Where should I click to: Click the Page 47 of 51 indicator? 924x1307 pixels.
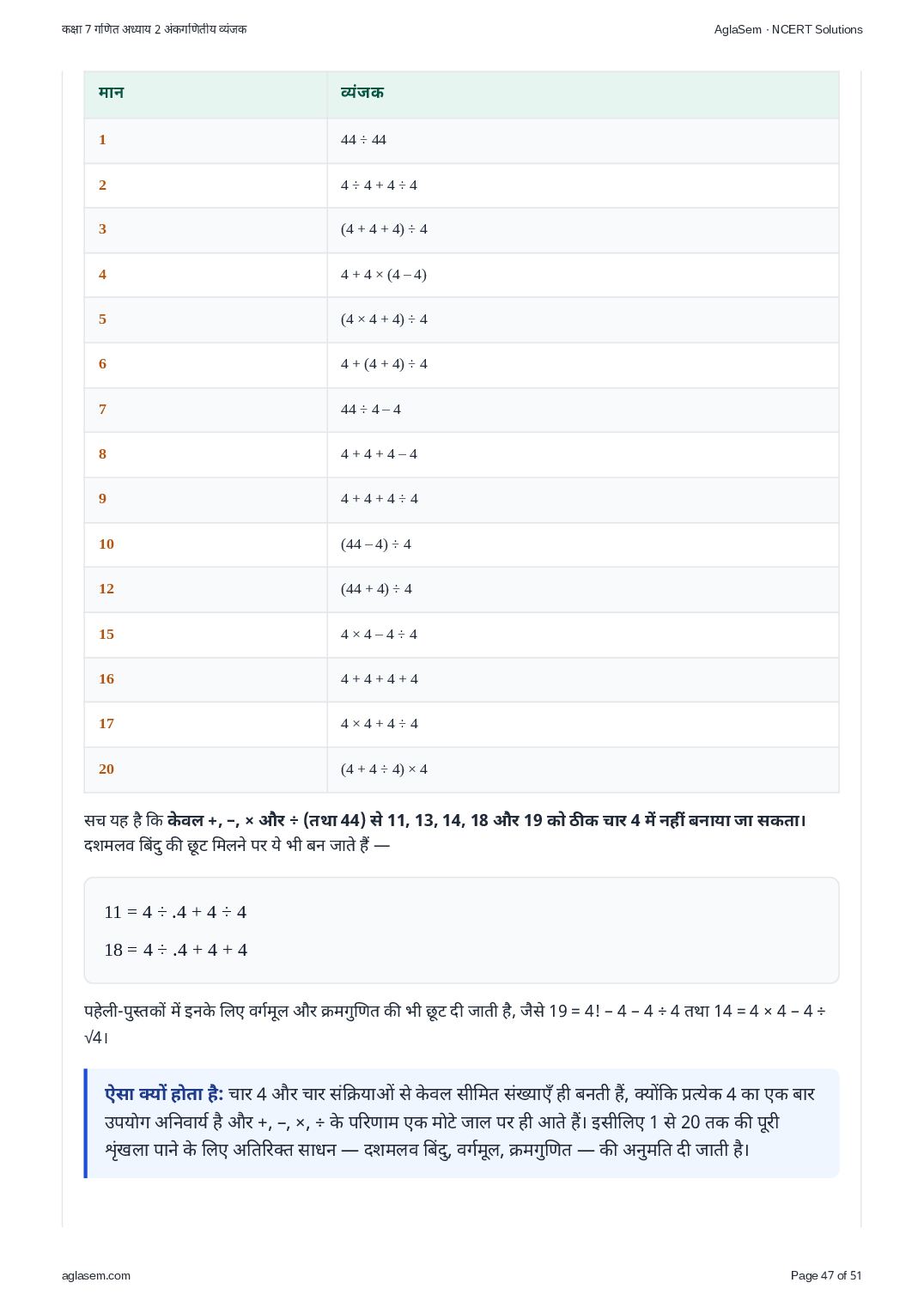click(826, 1275)
